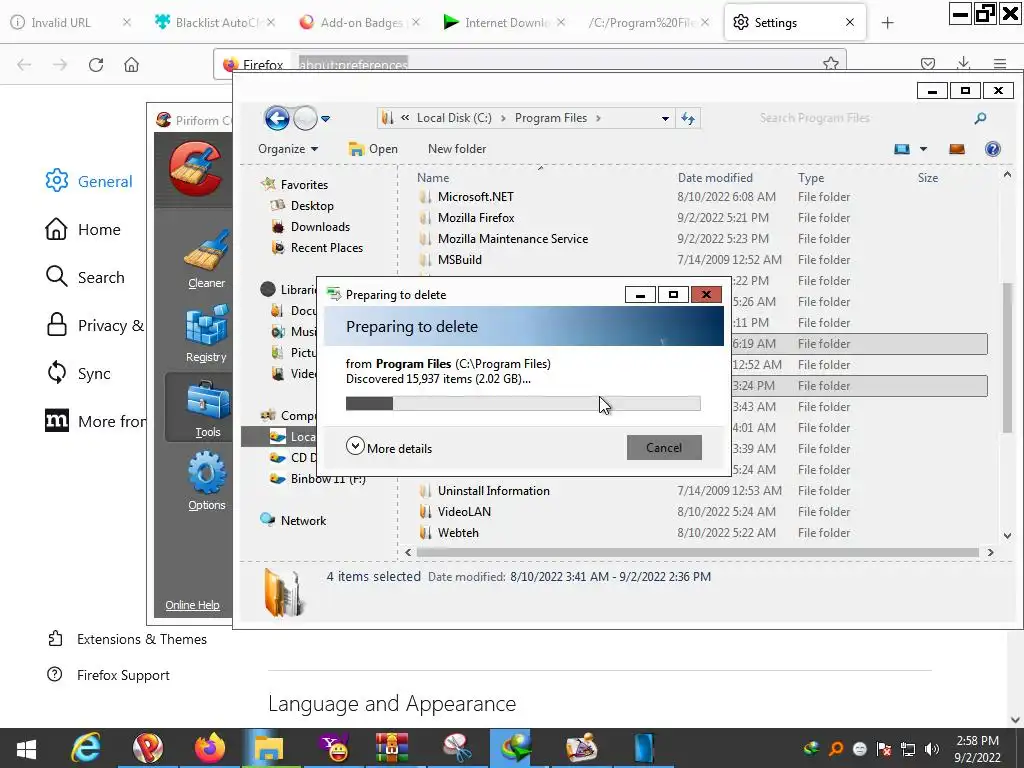This screenshot has width=1024, height=768.
Task: Launch Internet Explorer from the taskbar
Action: coord(86,748)
